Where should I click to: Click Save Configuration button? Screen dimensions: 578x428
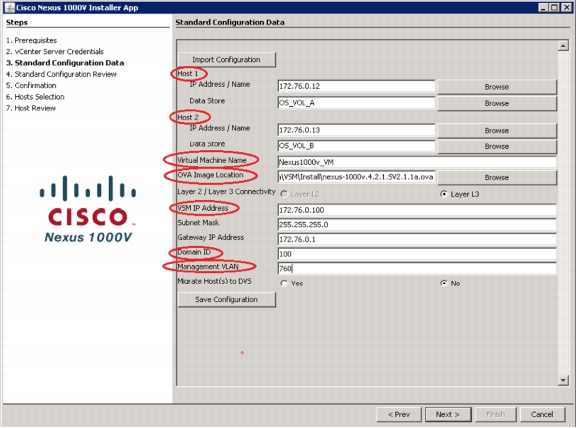tap(227, 299)
